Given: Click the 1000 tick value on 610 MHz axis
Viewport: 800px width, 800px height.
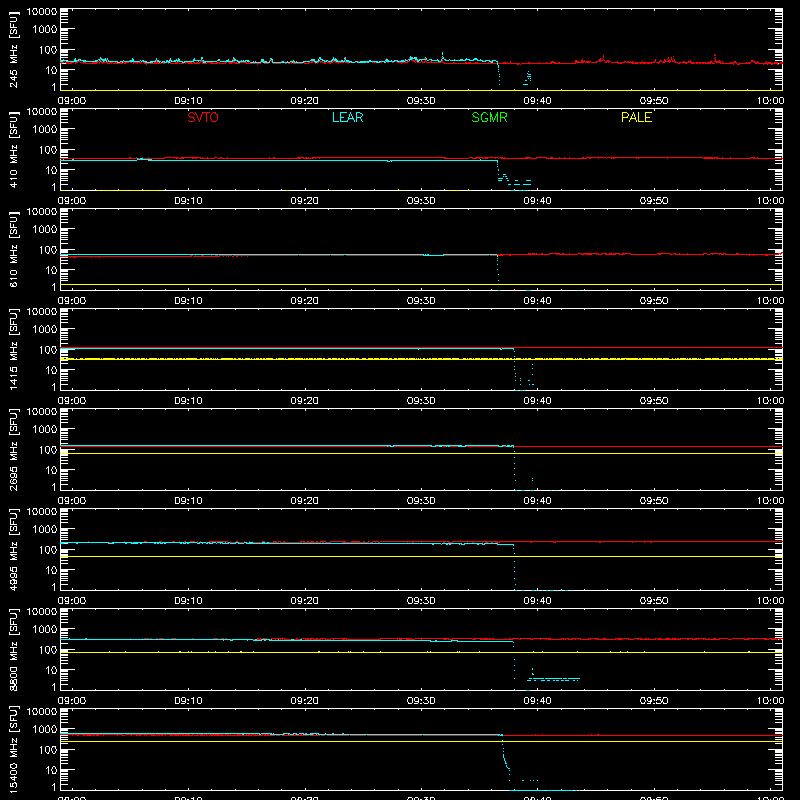Looking at the screenshot, I should (45, 229).
